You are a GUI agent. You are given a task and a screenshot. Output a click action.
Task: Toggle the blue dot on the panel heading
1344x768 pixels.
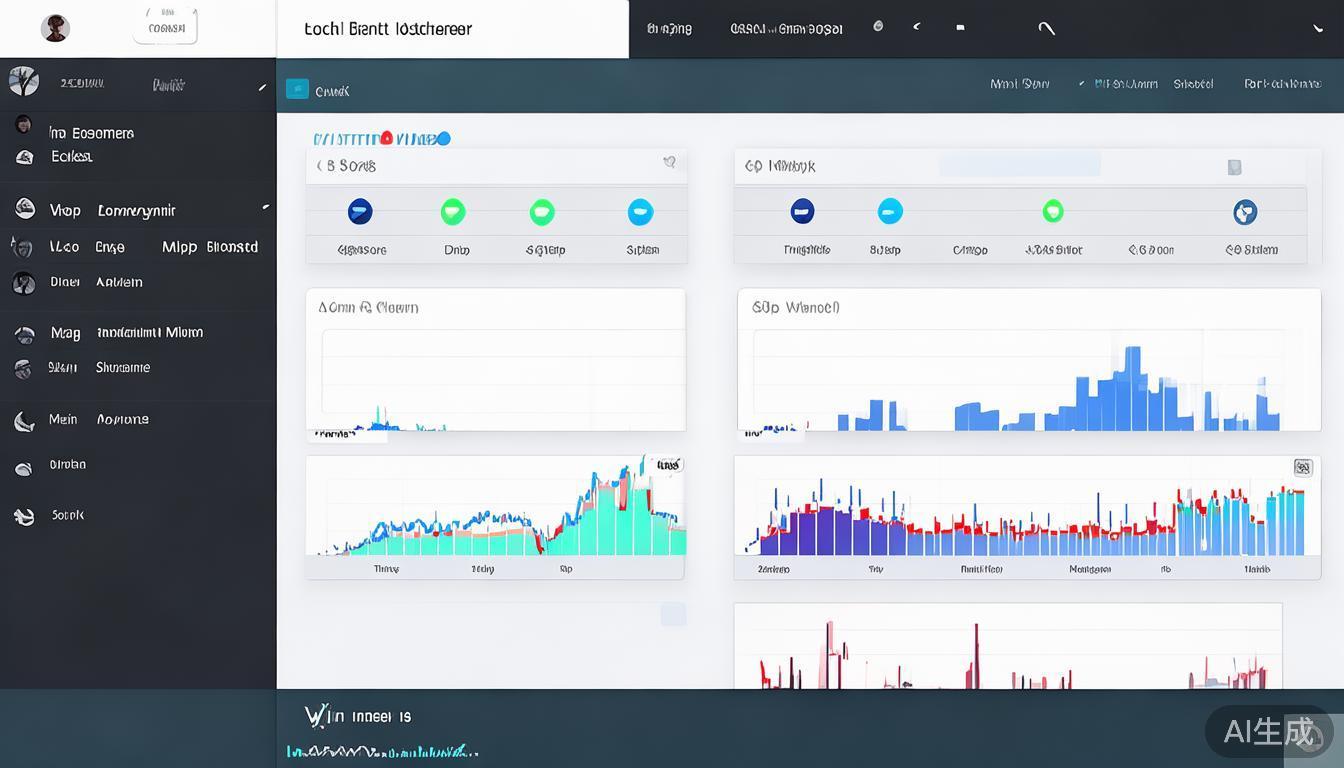point(444,139)
